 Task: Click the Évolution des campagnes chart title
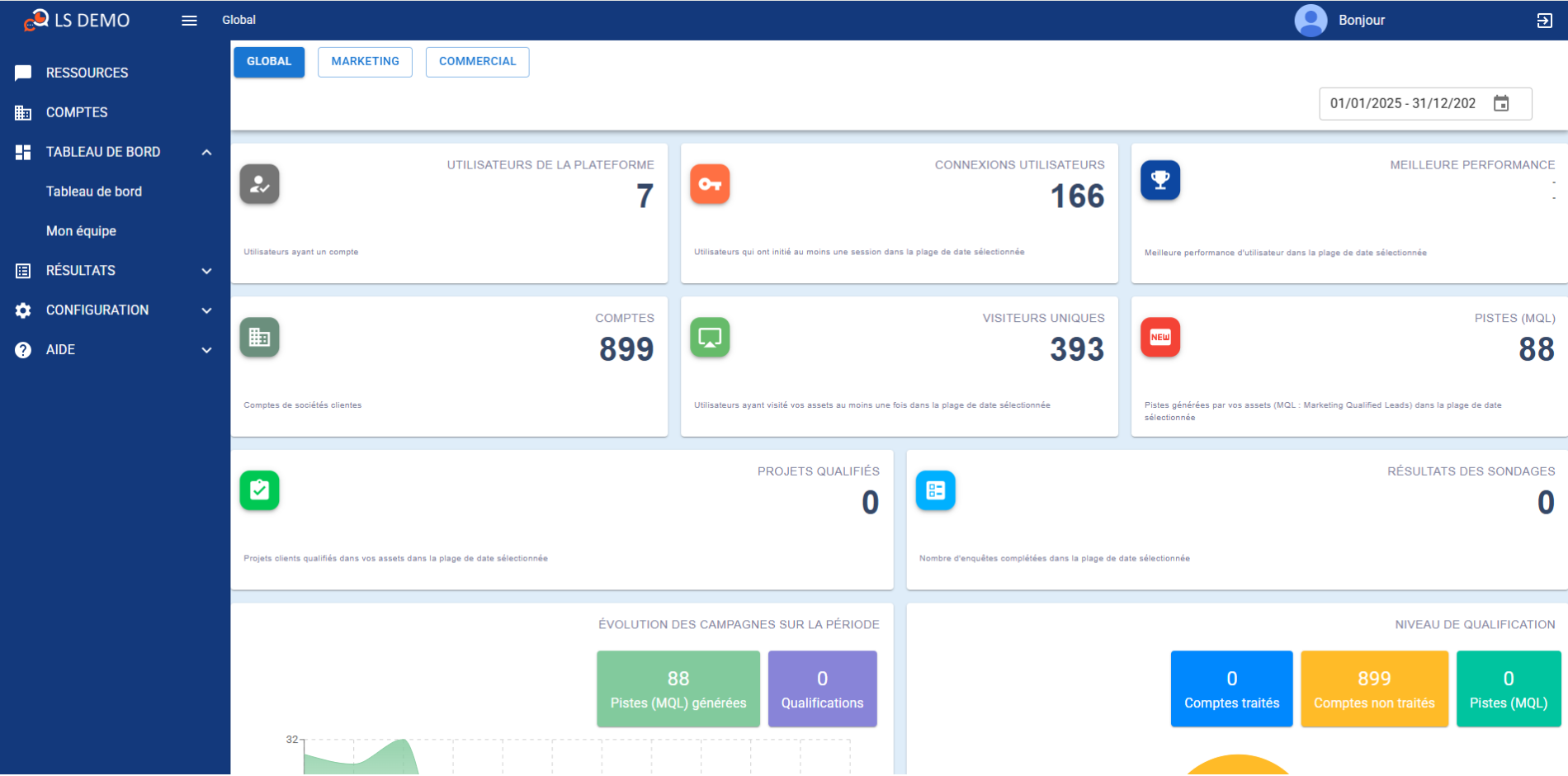(x=739, y=625)
